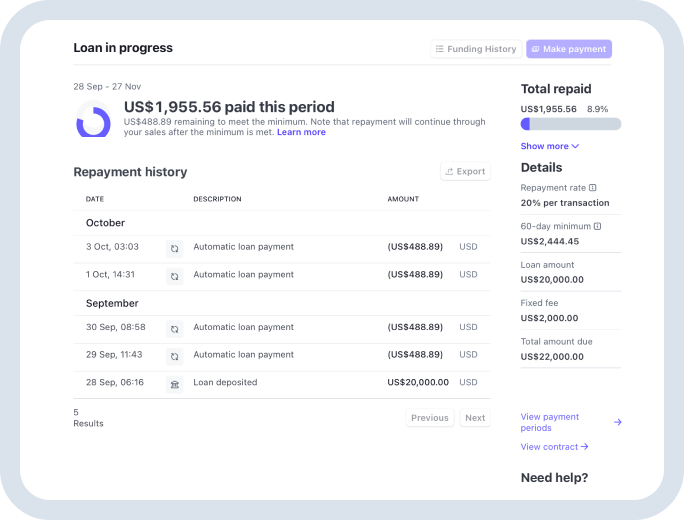This screenshot has width=684, height=520.
Task: Click the refresh icon for 29 Sep payment
Action: tap(175, 356)
